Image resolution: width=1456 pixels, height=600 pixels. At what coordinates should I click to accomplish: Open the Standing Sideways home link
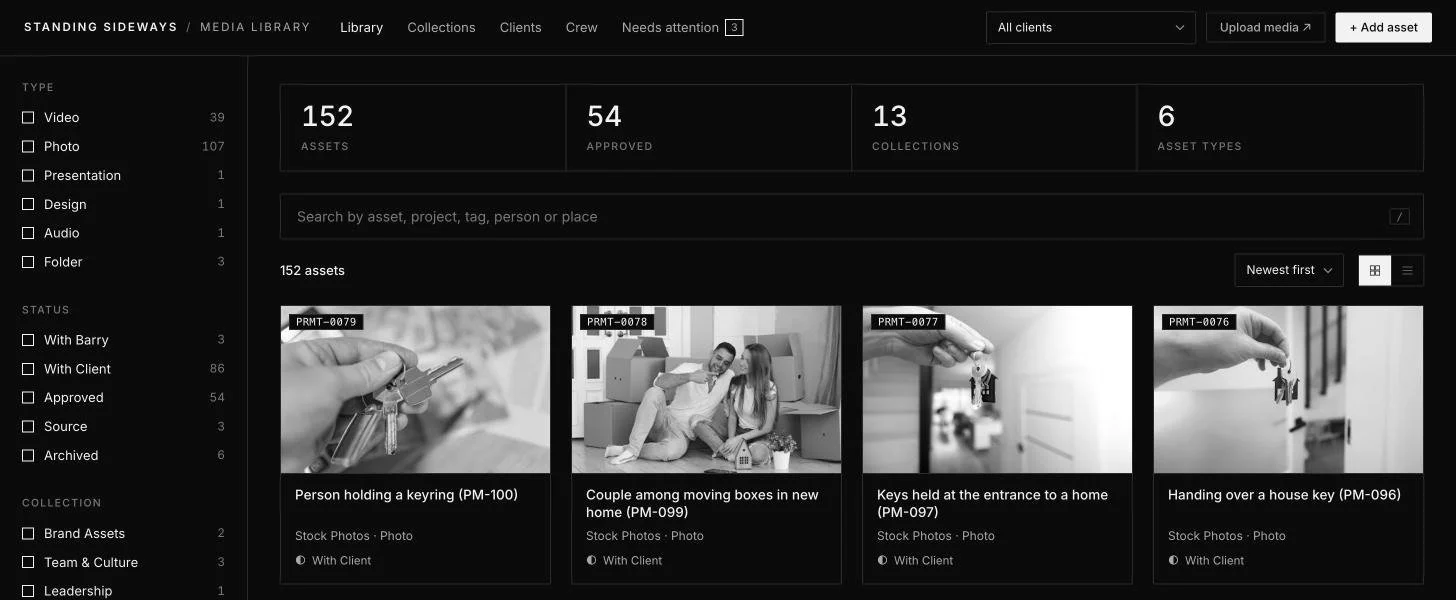[x=100, y=27]
